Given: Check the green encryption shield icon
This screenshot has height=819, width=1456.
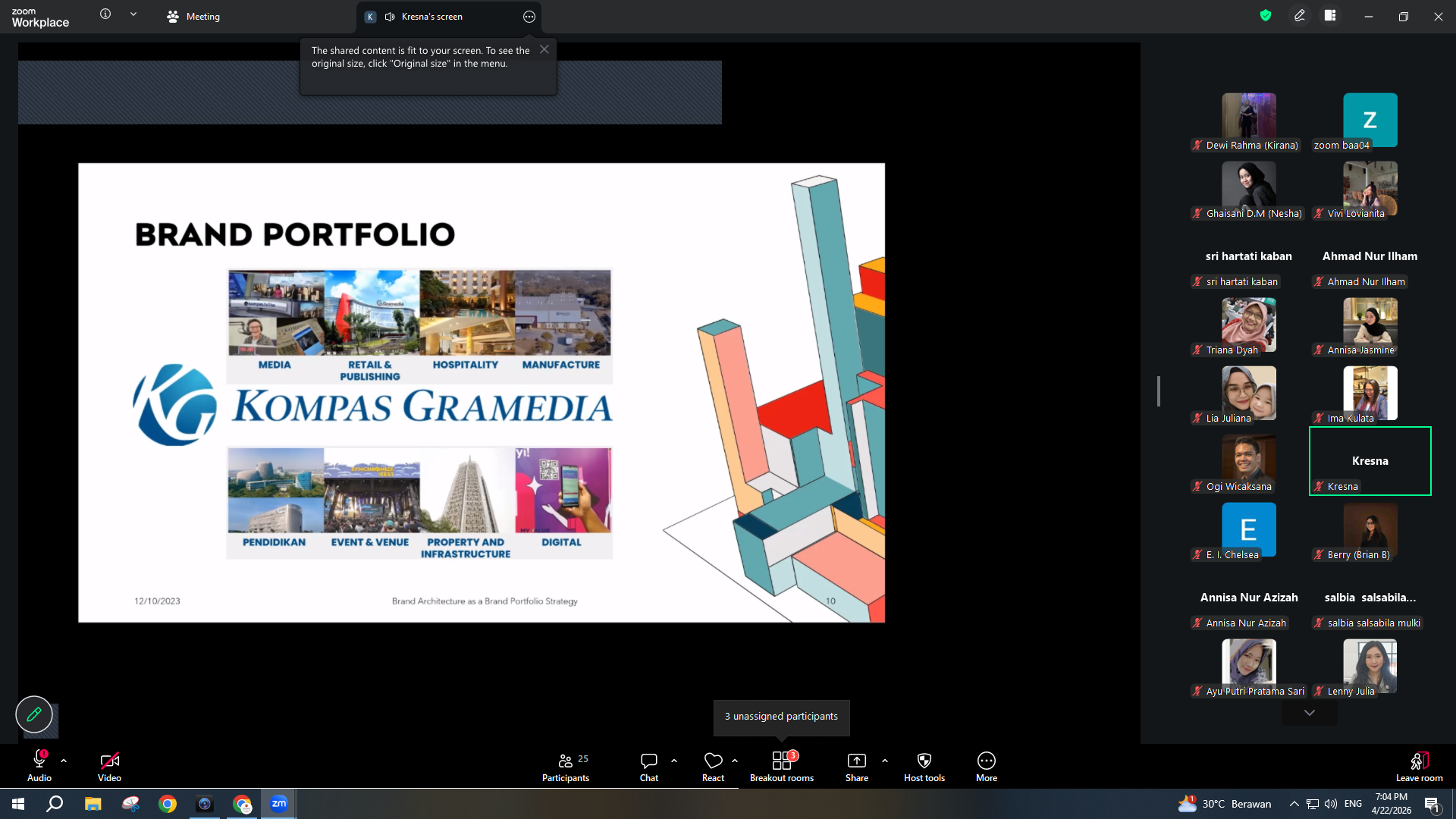Looking at the screenshot, I should [1266, 15].
